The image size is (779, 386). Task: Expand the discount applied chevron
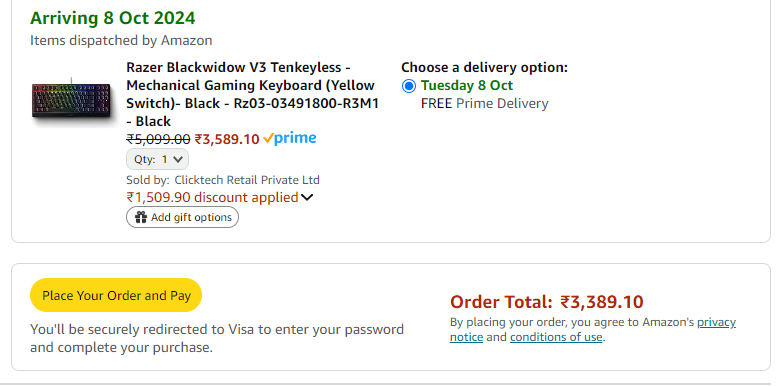[x=307, y=198]
